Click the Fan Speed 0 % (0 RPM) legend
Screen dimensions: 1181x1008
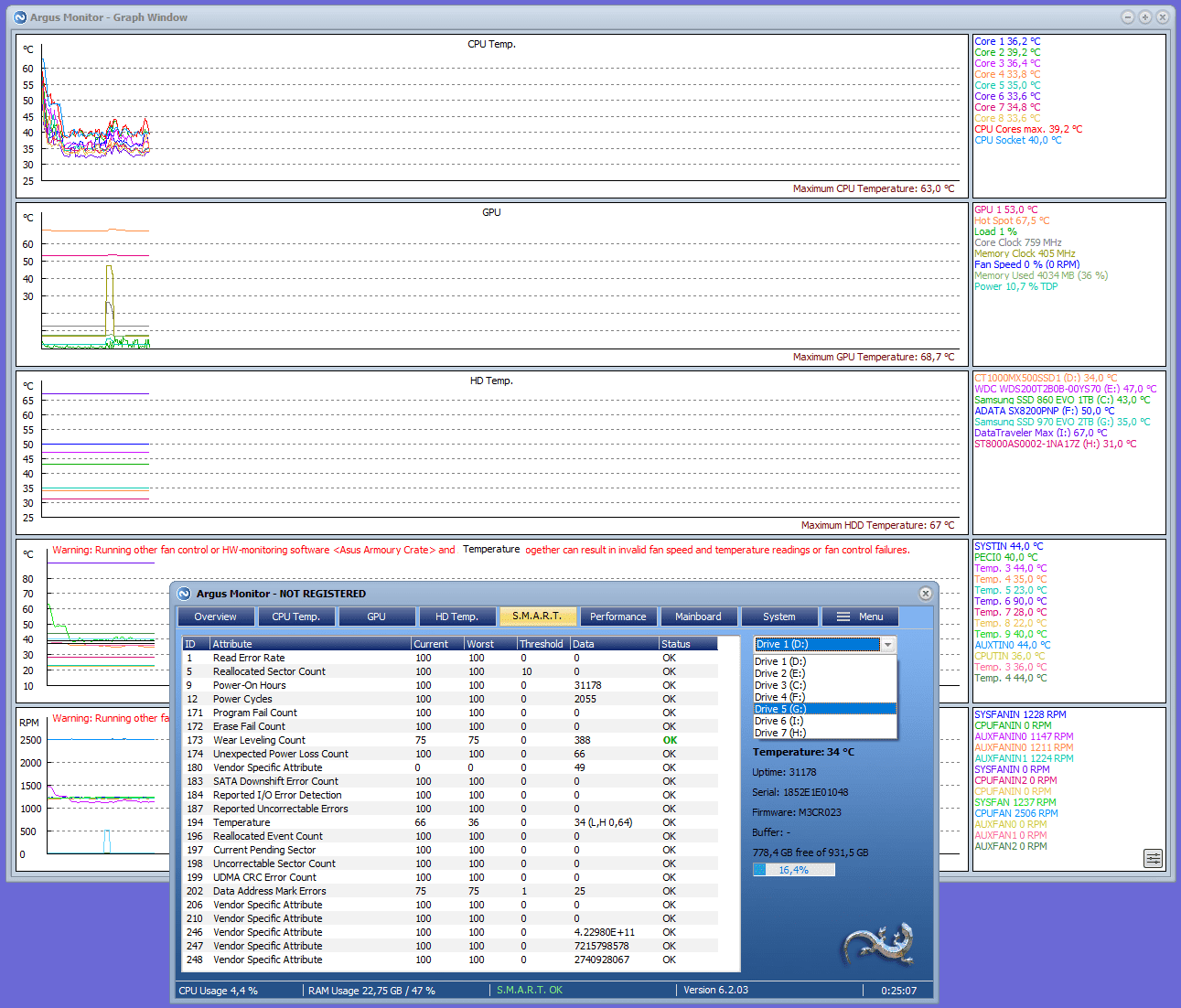1026,264
